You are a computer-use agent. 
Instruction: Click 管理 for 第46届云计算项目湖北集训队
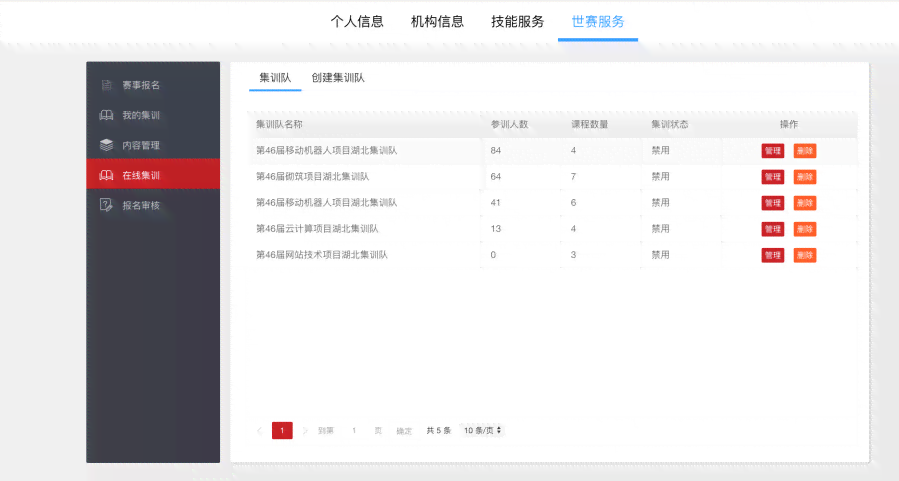tap(772, 229)
